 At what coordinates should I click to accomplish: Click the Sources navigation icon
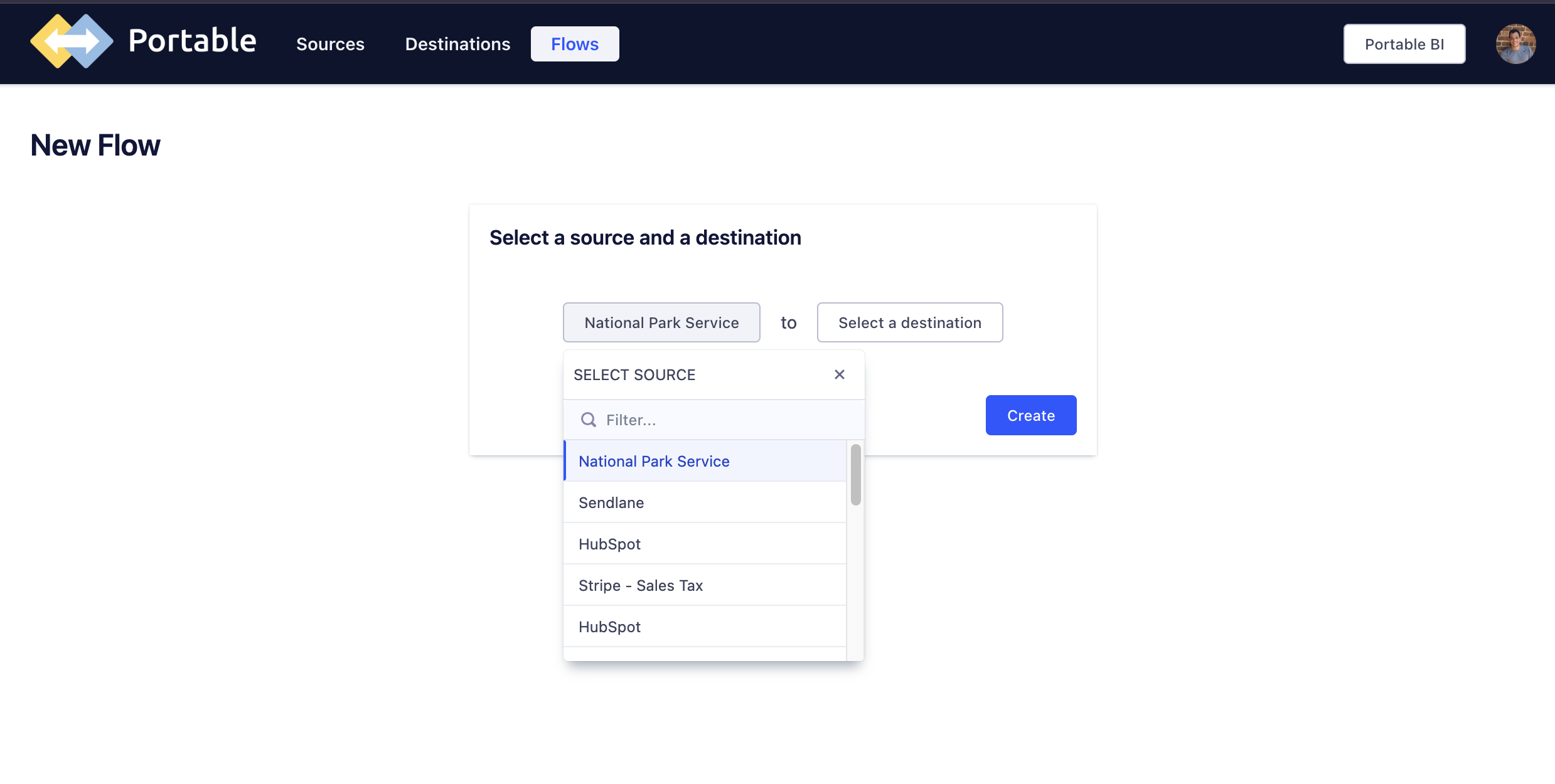coord(330,44)
